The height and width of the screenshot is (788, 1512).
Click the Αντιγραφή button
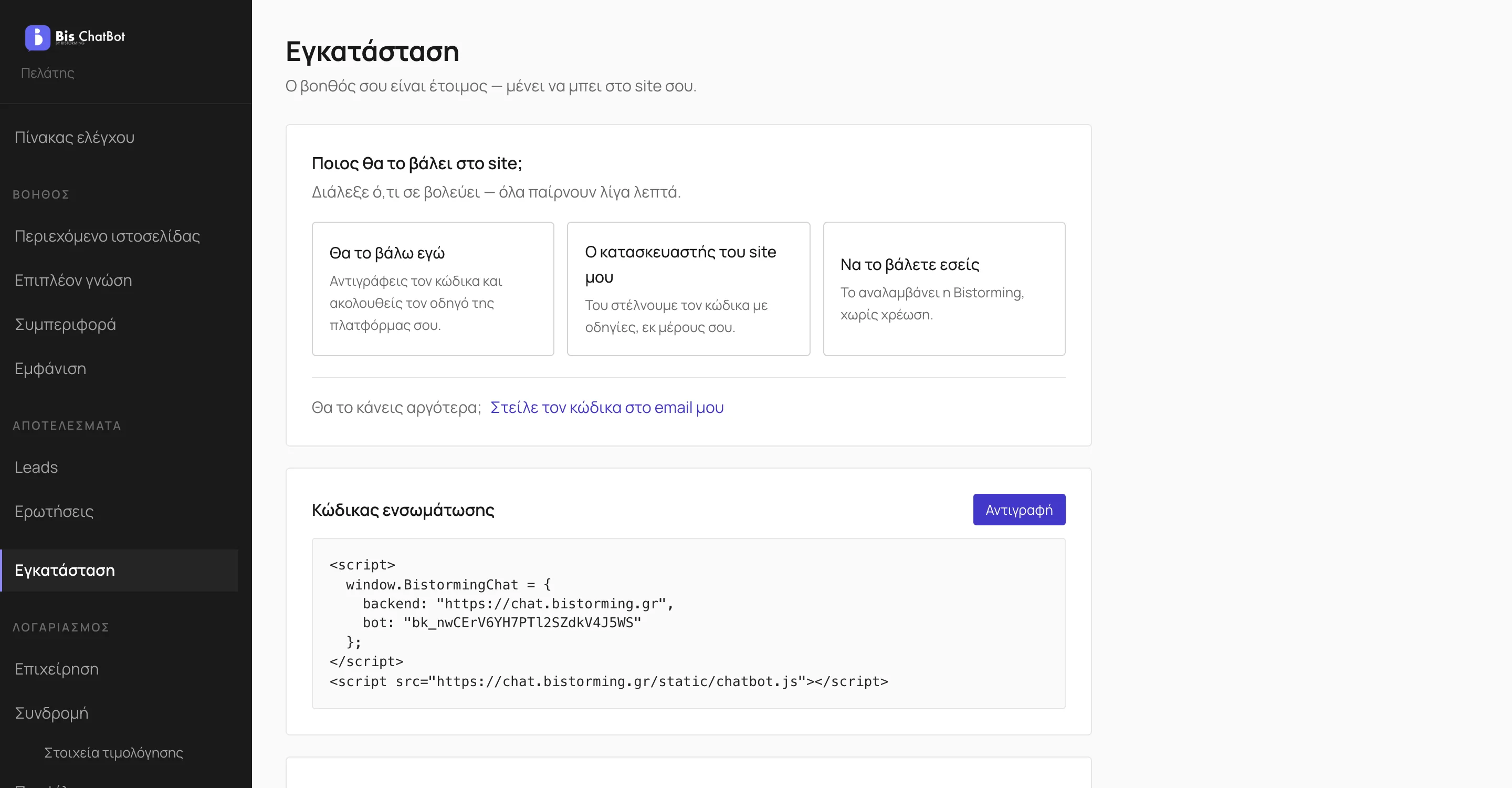1019,510
